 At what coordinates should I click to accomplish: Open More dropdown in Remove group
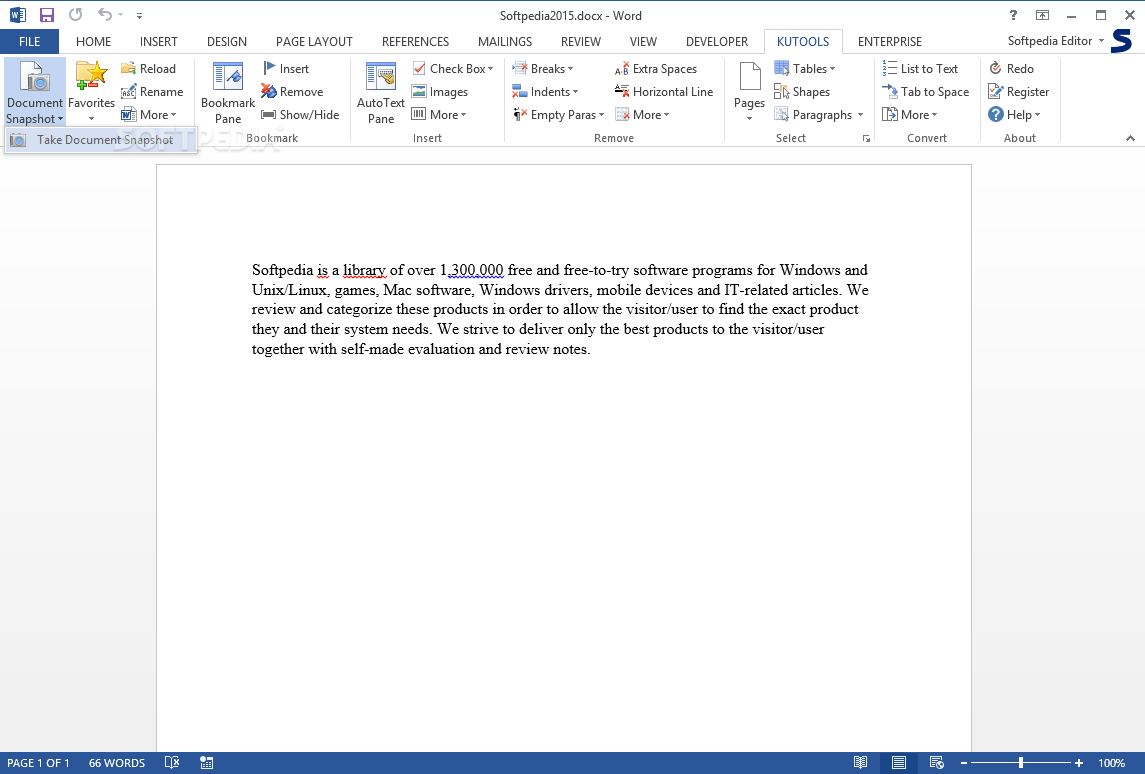click(x=643, y=115)
